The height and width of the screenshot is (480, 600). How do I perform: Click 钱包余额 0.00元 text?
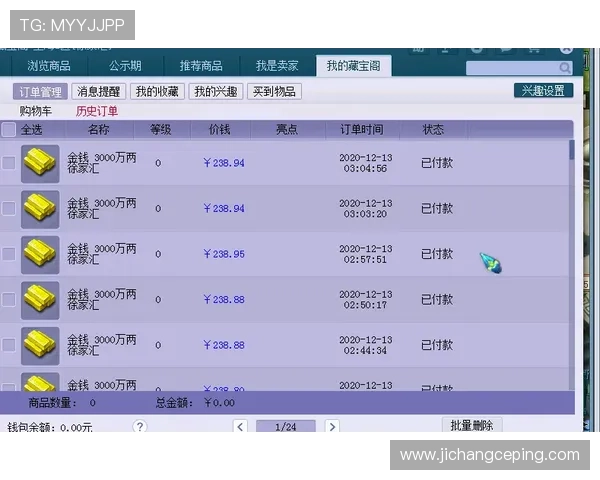coord(50,427)
